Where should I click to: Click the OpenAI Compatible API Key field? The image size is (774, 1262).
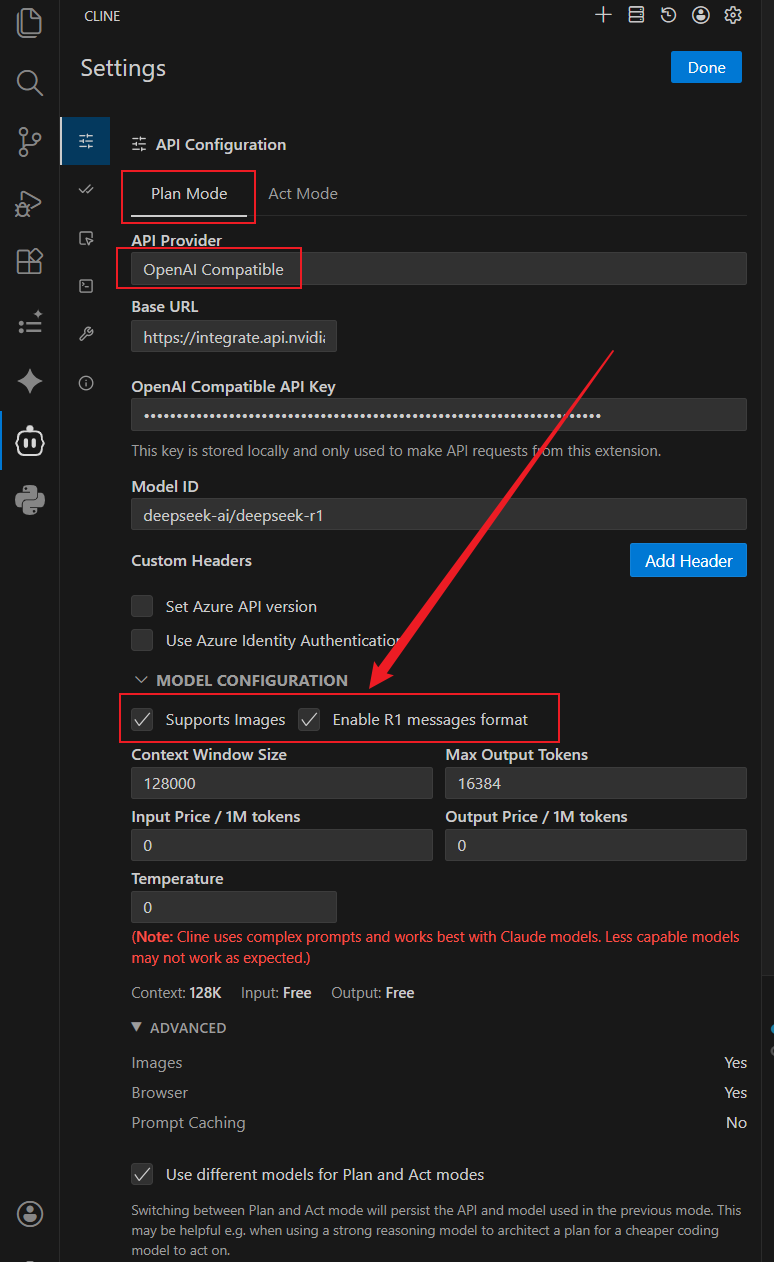tap(439, 414)
